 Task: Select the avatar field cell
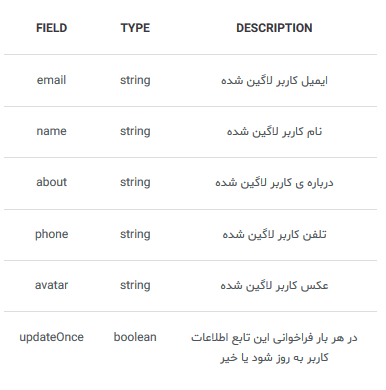coord(51,285)
